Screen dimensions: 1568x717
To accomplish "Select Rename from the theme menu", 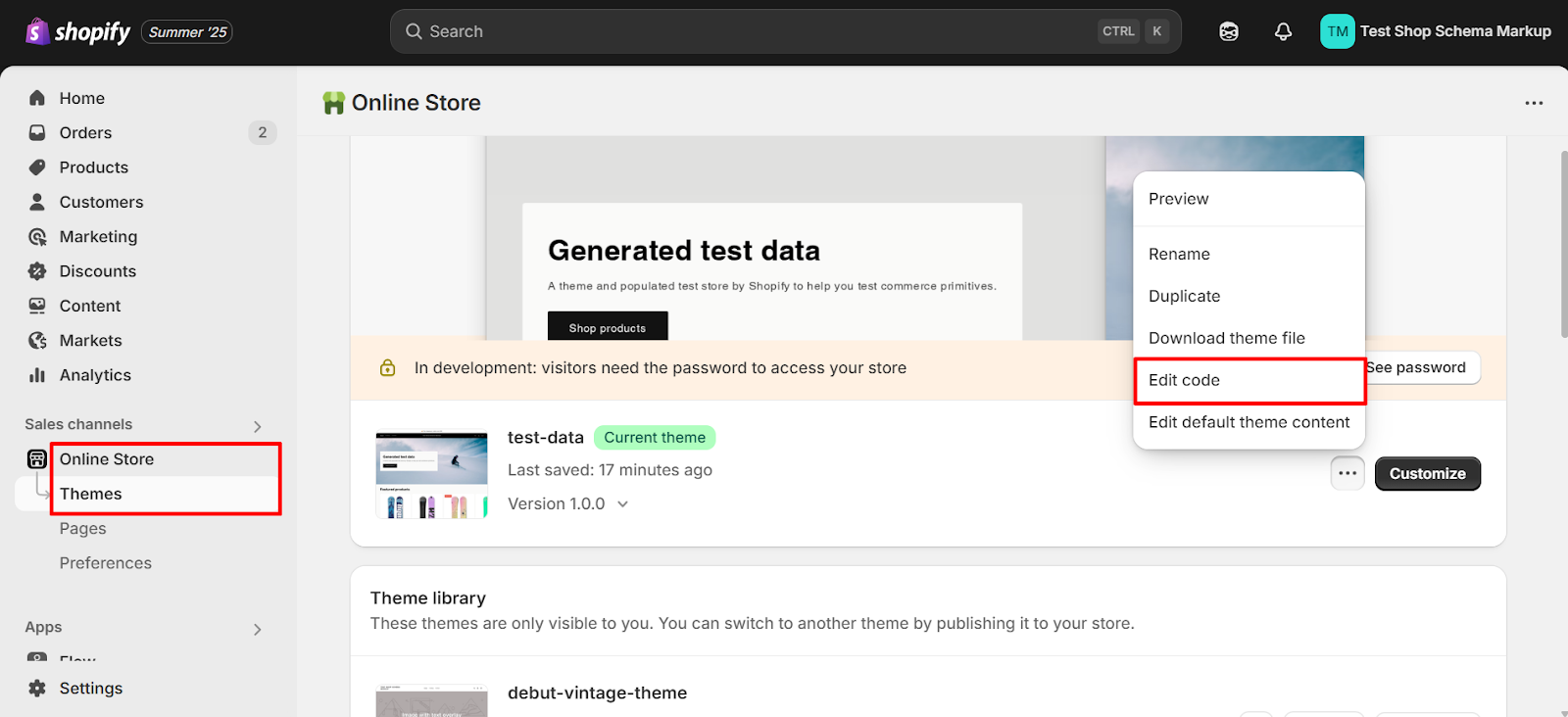I will pos(1249,254).
